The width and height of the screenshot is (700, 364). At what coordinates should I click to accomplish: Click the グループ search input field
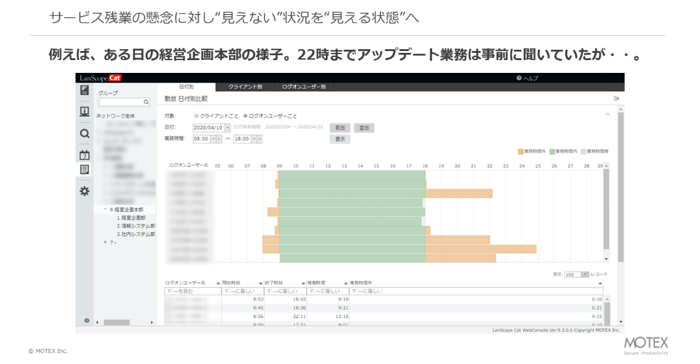124,102
